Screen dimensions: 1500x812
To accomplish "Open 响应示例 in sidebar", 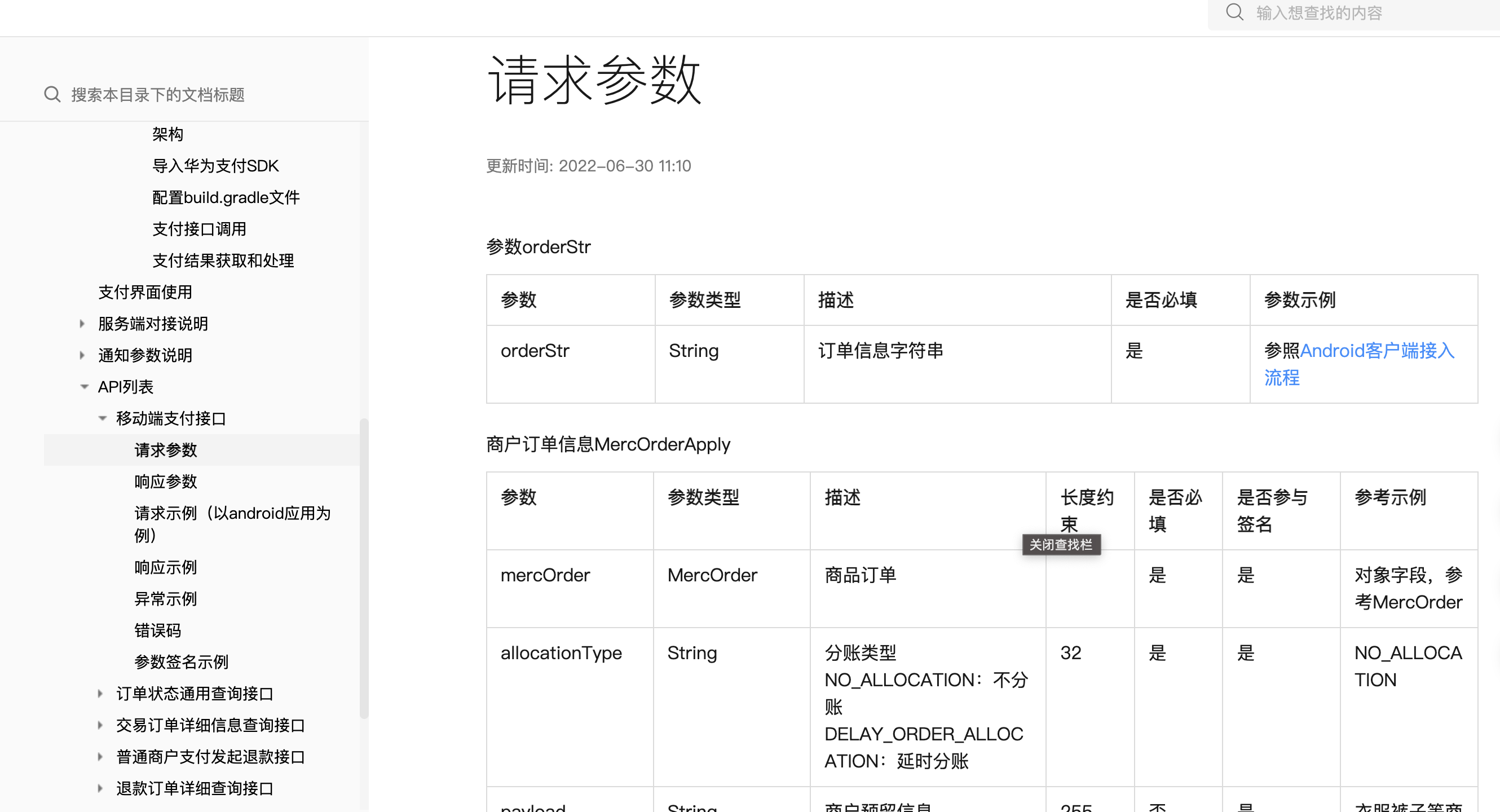I will tap(165, 567).
